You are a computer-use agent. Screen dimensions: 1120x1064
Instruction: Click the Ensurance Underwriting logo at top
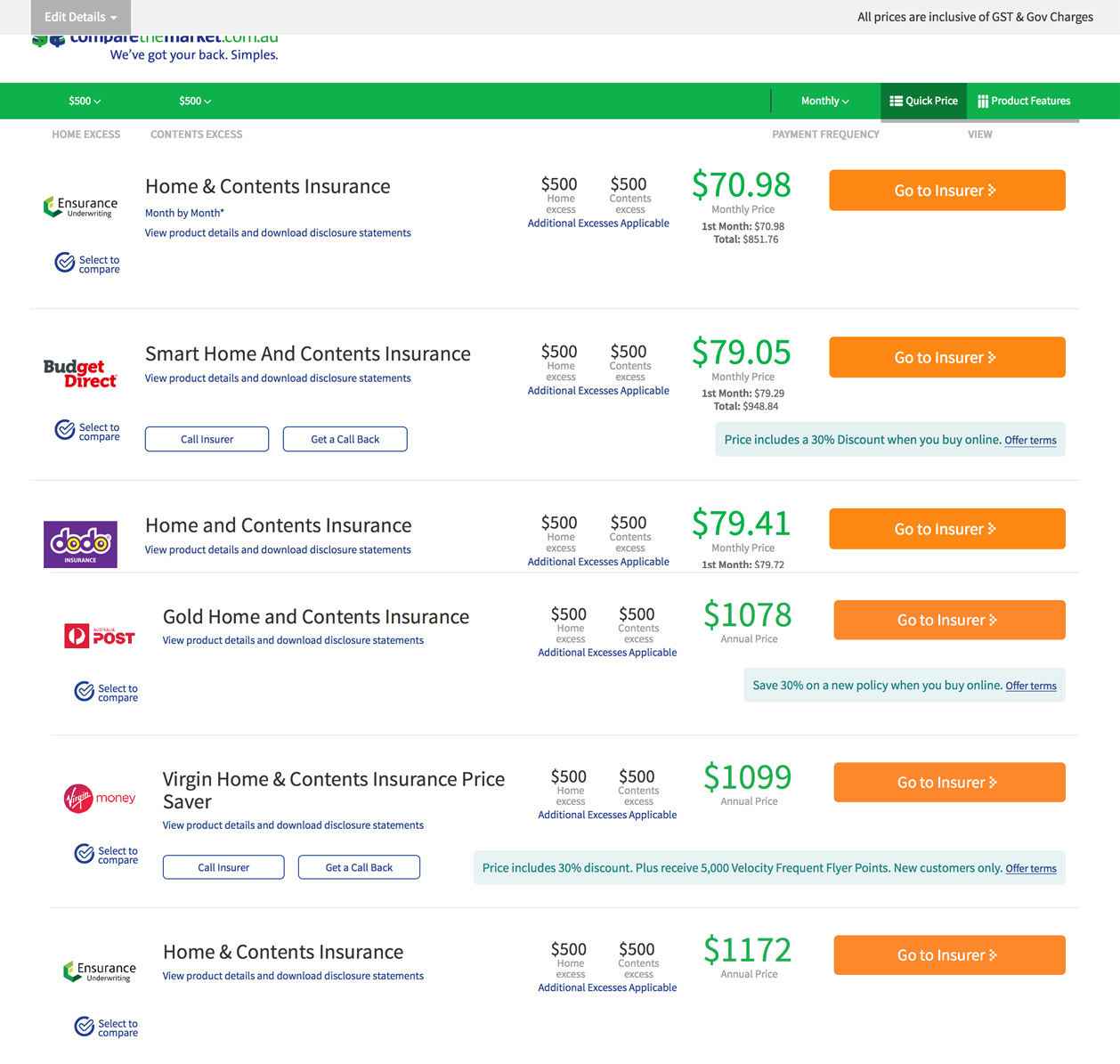click(x=80, y=207)
